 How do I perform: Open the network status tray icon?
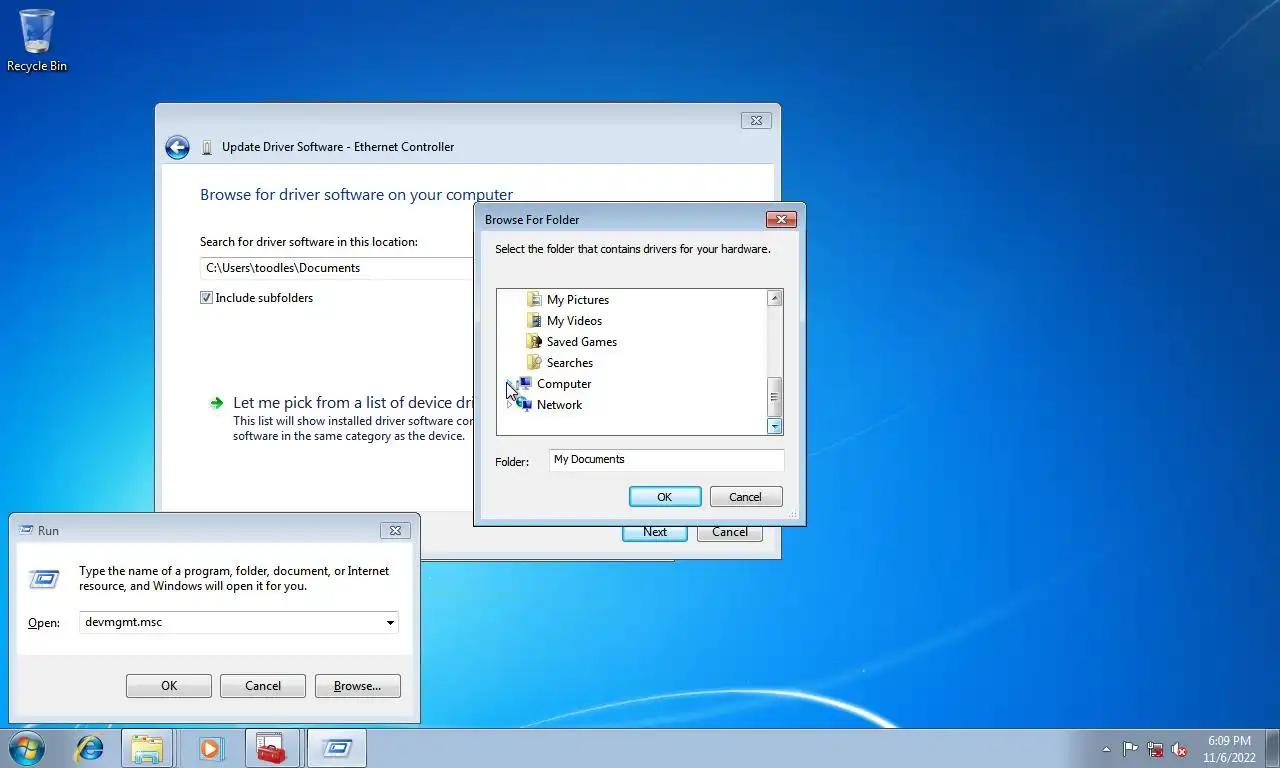click(1155, 749)
